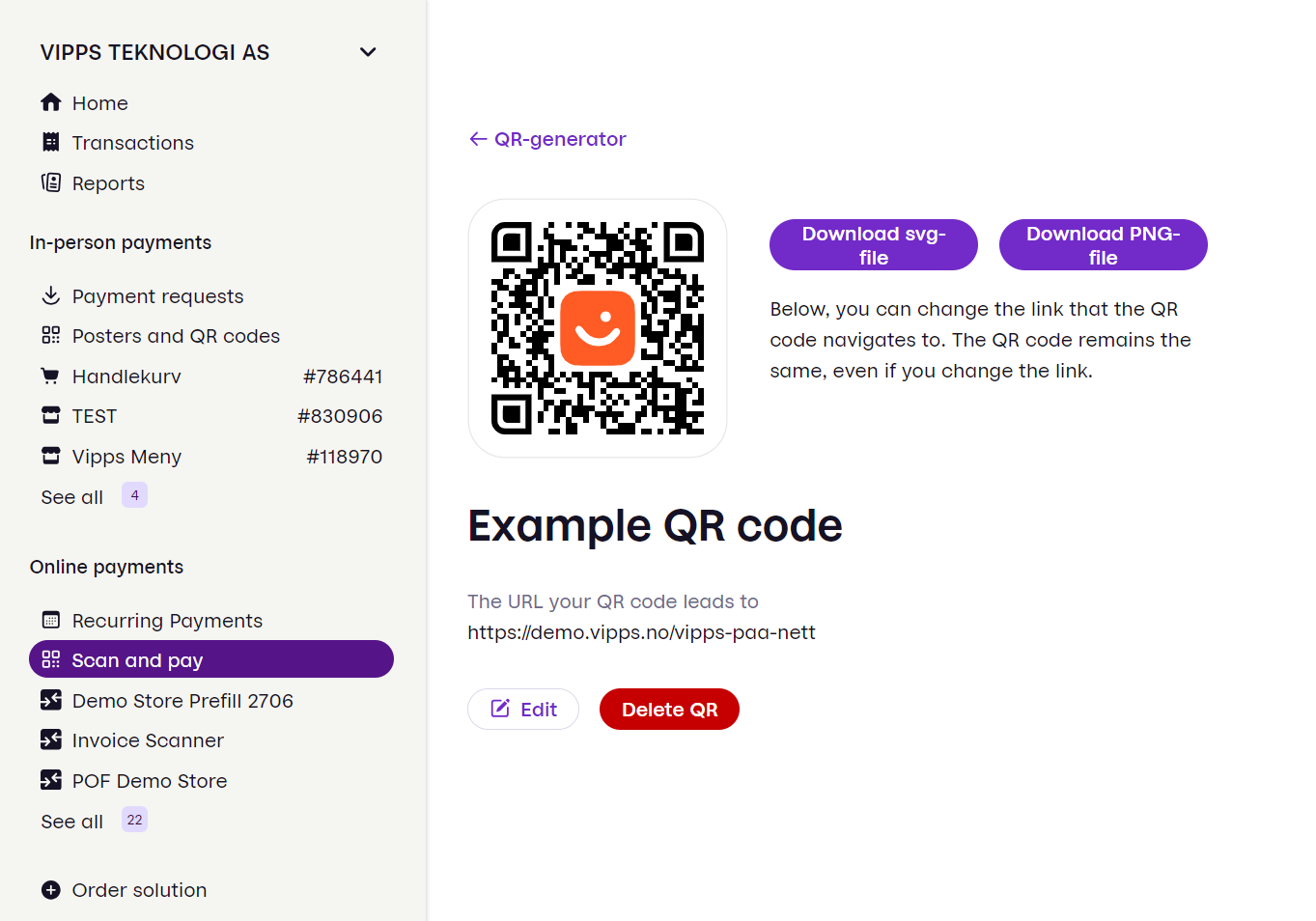Viewport: 1316px width, 921px height.
Task: Click the Reports document icon
Action: click(x=51, y=182)
